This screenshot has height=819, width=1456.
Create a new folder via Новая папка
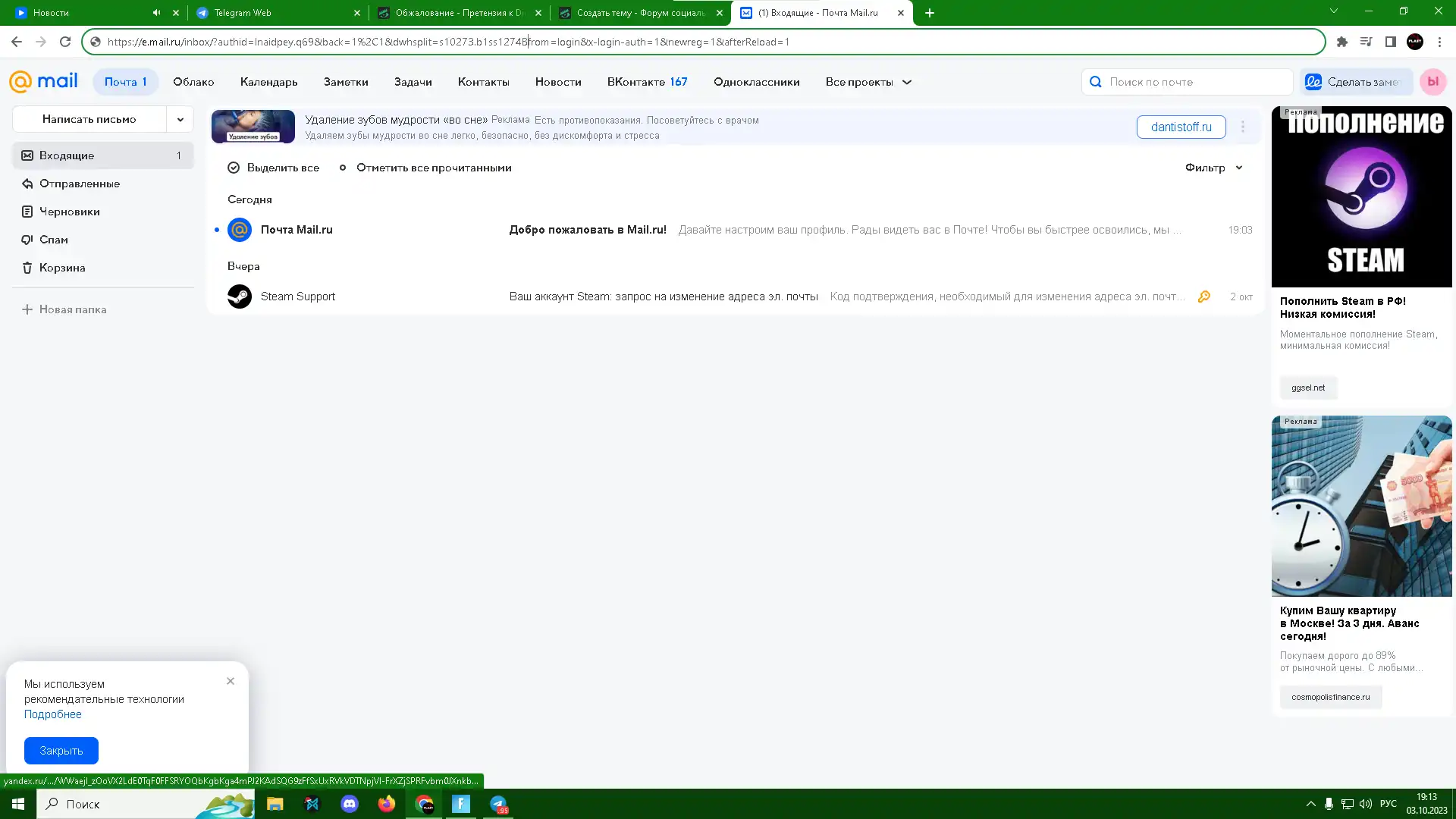(x=64, y=309)
